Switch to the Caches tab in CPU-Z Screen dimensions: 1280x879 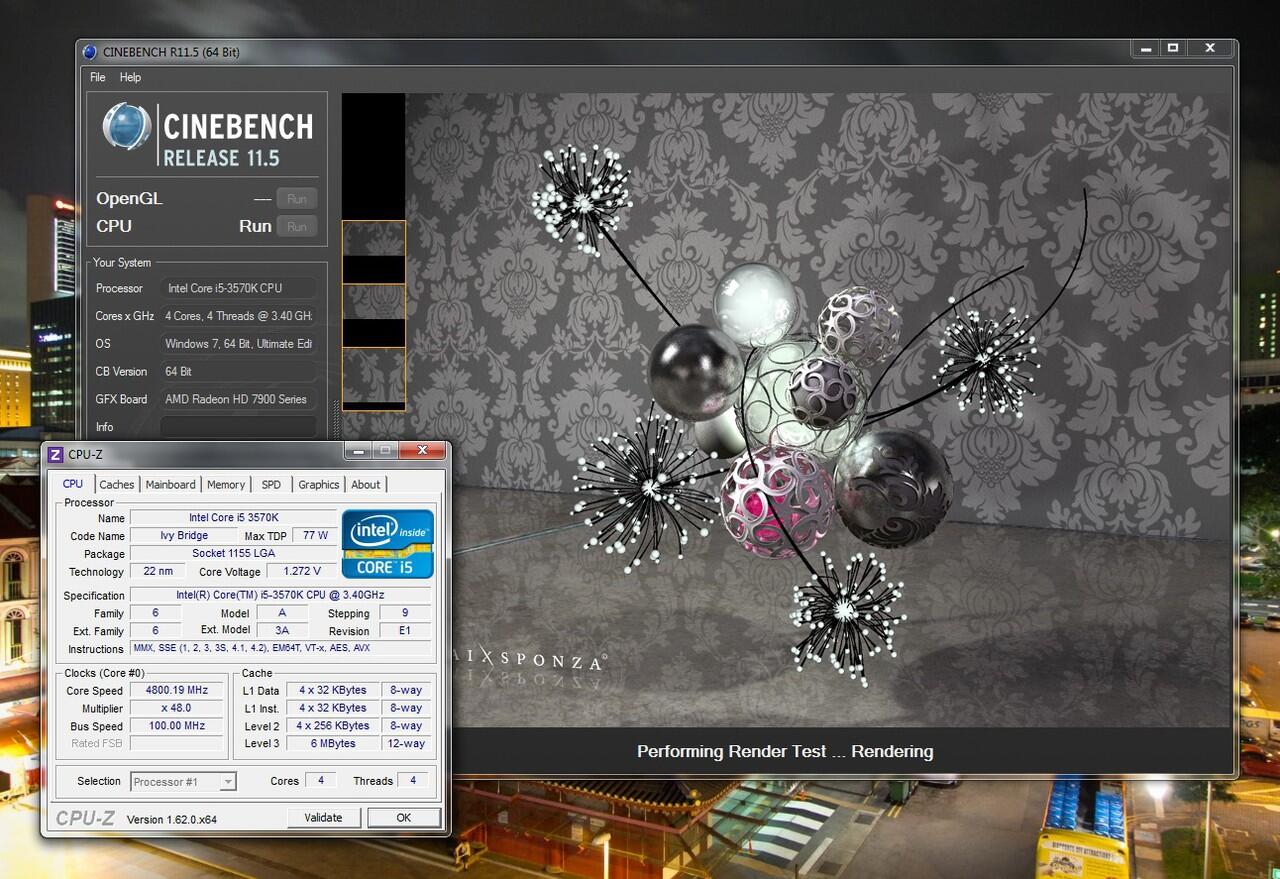pos(117,485)
